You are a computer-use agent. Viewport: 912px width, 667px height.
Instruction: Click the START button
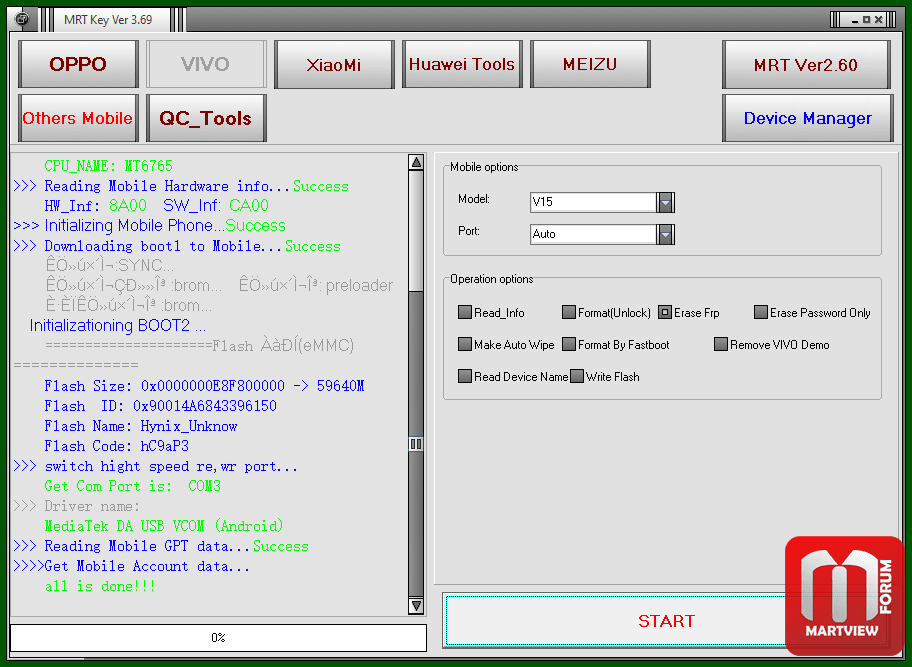(666, 620)
